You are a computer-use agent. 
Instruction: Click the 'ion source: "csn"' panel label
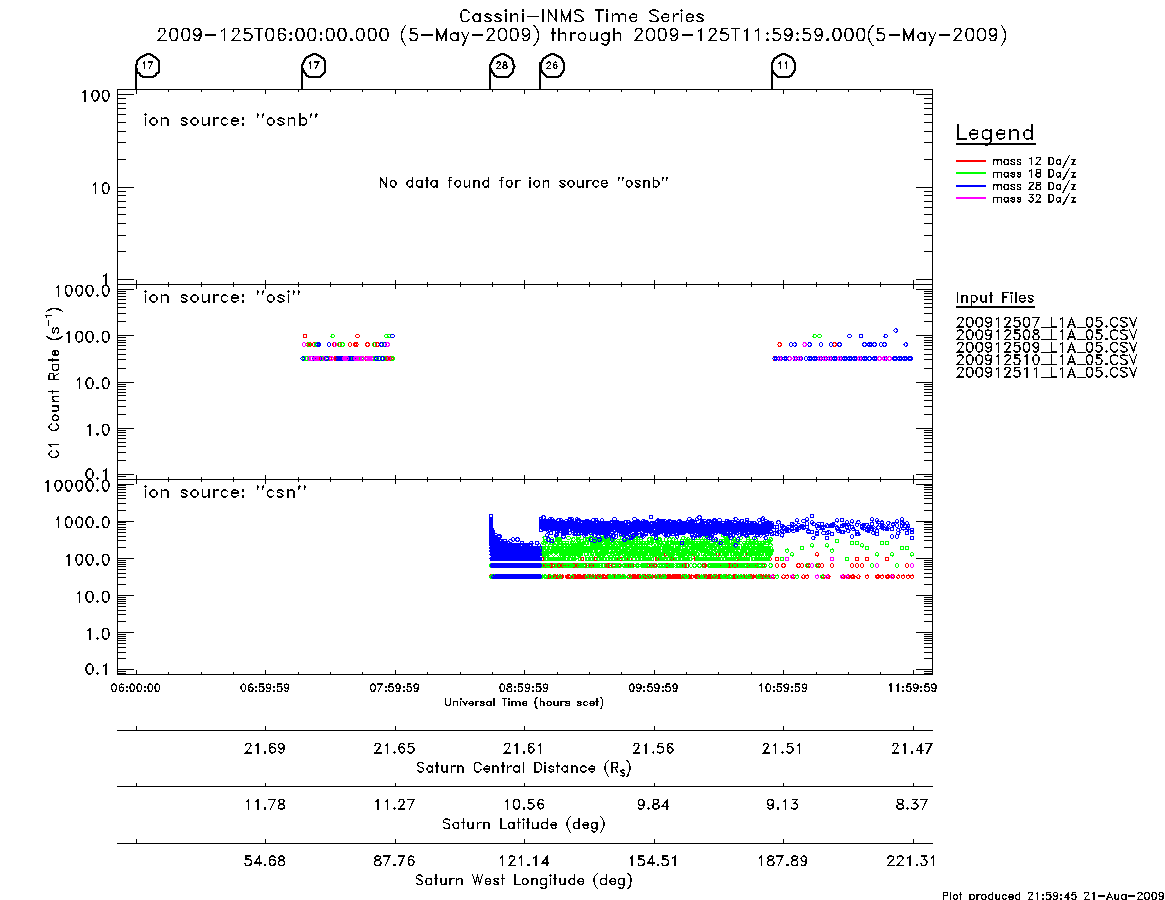coord(225,492)
